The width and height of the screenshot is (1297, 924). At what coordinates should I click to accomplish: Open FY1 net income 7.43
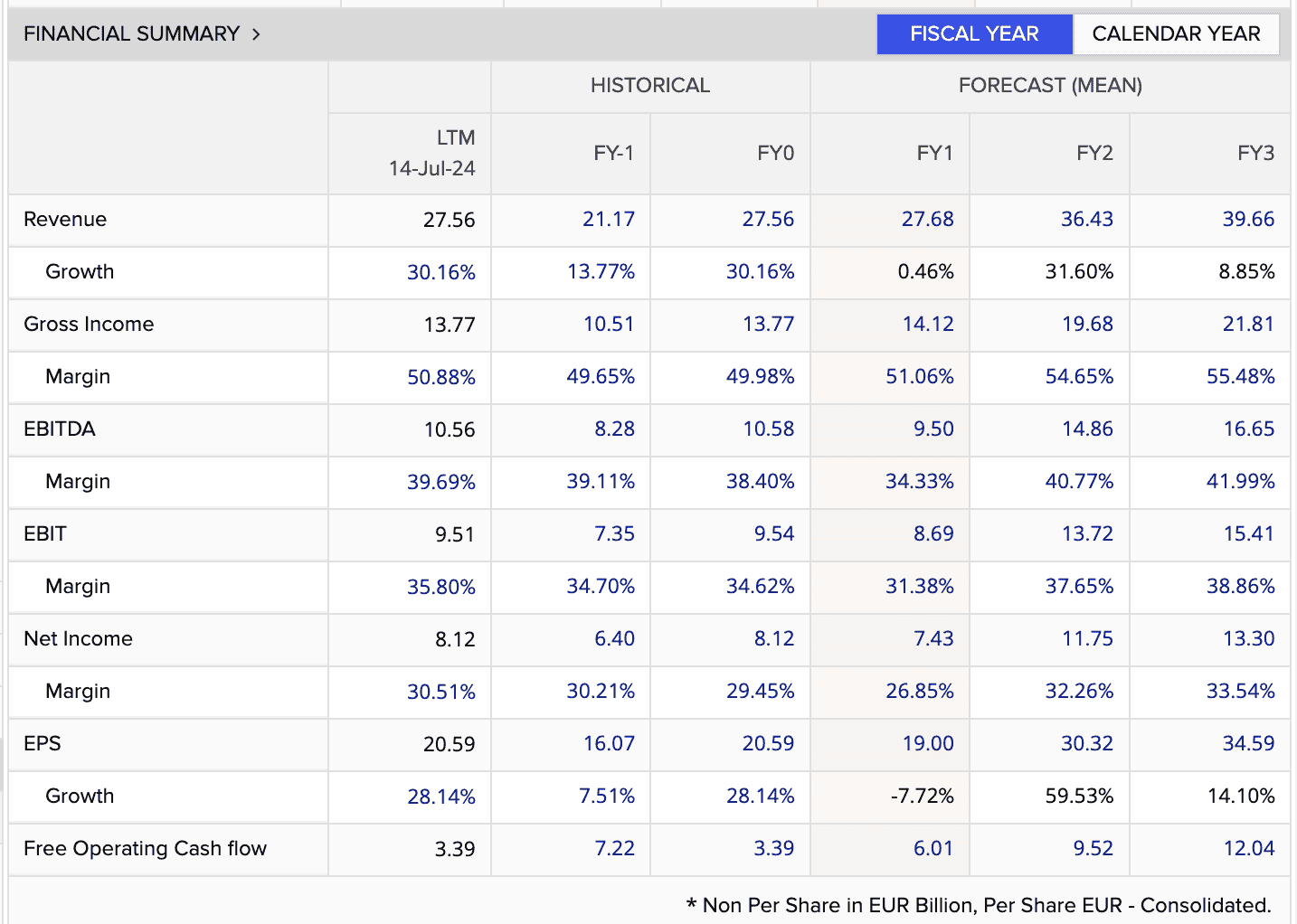tap(933, 639)
